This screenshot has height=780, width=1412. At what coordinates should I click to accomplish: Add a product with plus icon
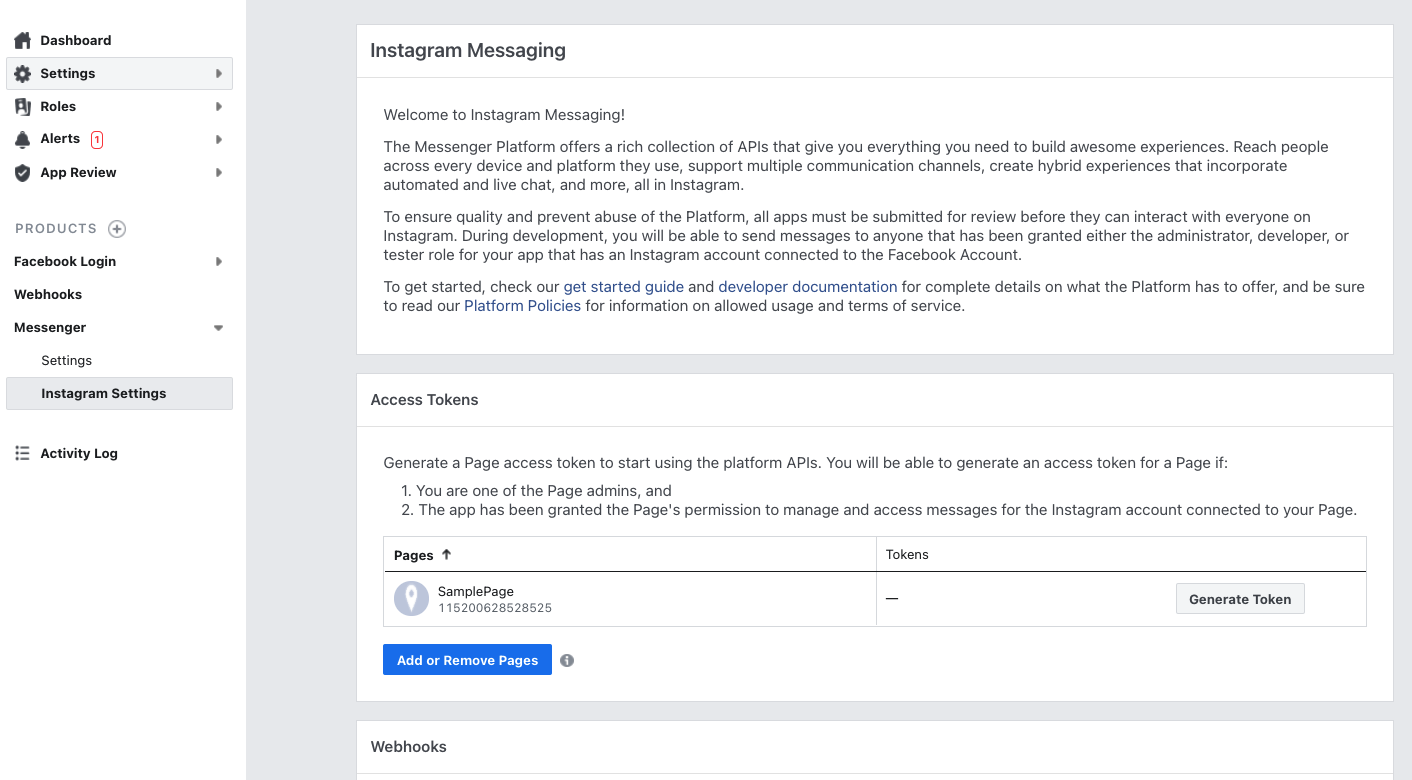pos(117,229)
